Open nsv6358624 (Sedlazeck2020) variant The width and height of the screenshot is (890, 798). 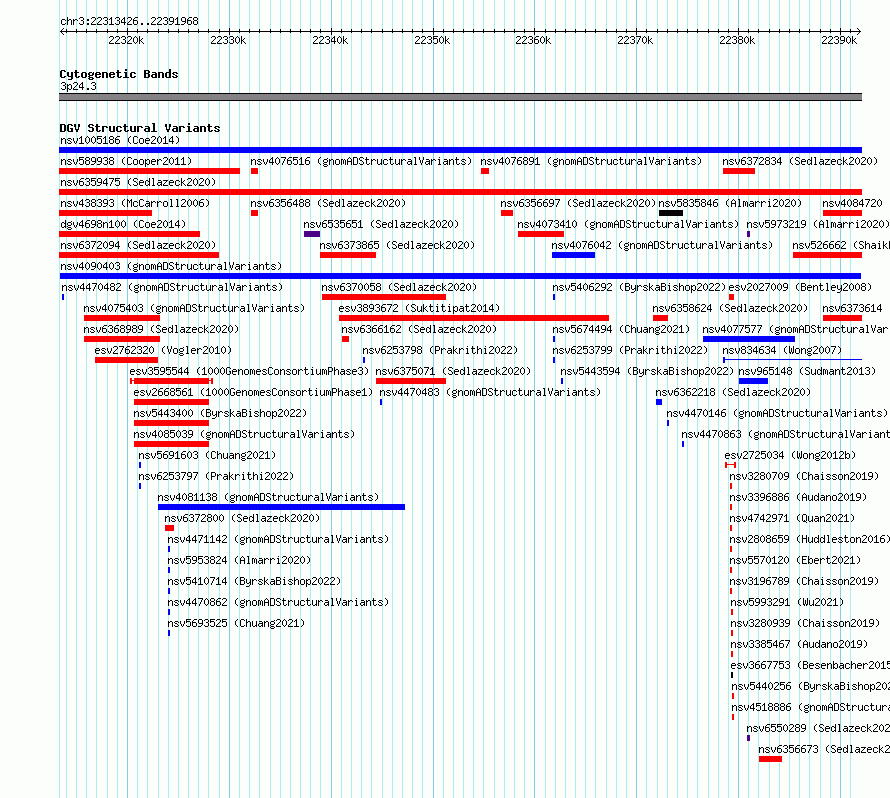[x=730, y=308]
